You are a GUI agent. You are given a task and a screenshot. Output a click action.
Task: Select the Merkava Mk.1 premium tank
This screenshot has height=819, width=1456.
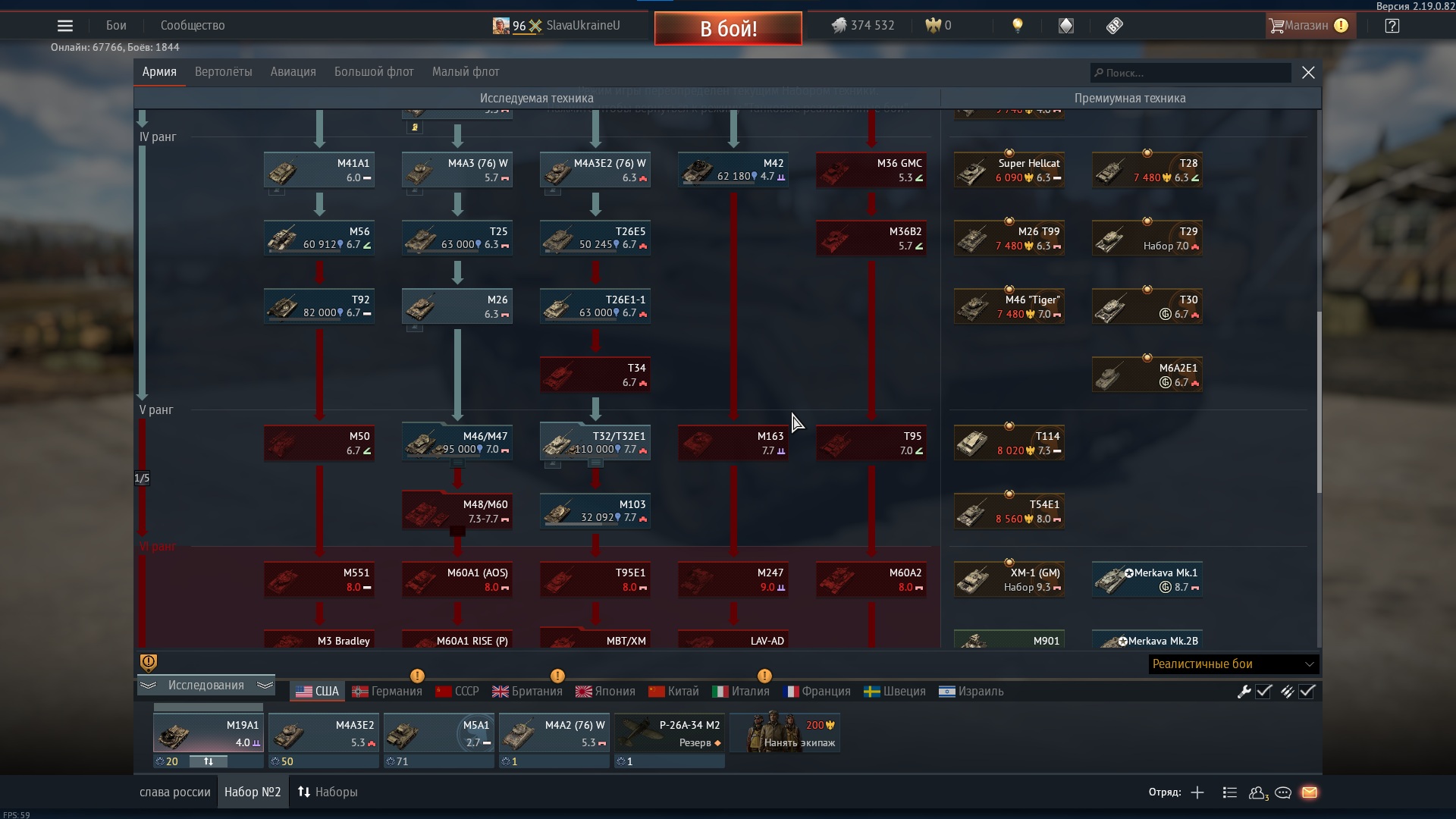pos(1147,579)
